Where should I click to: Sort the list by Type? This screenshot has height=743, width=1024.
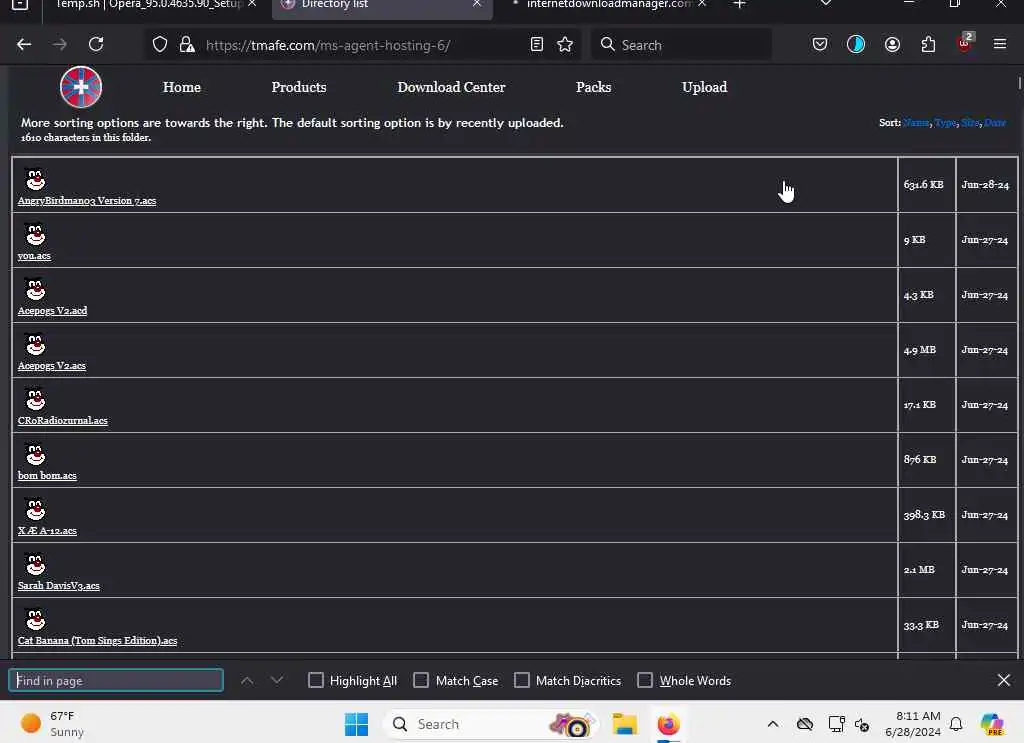click(945, 123)
